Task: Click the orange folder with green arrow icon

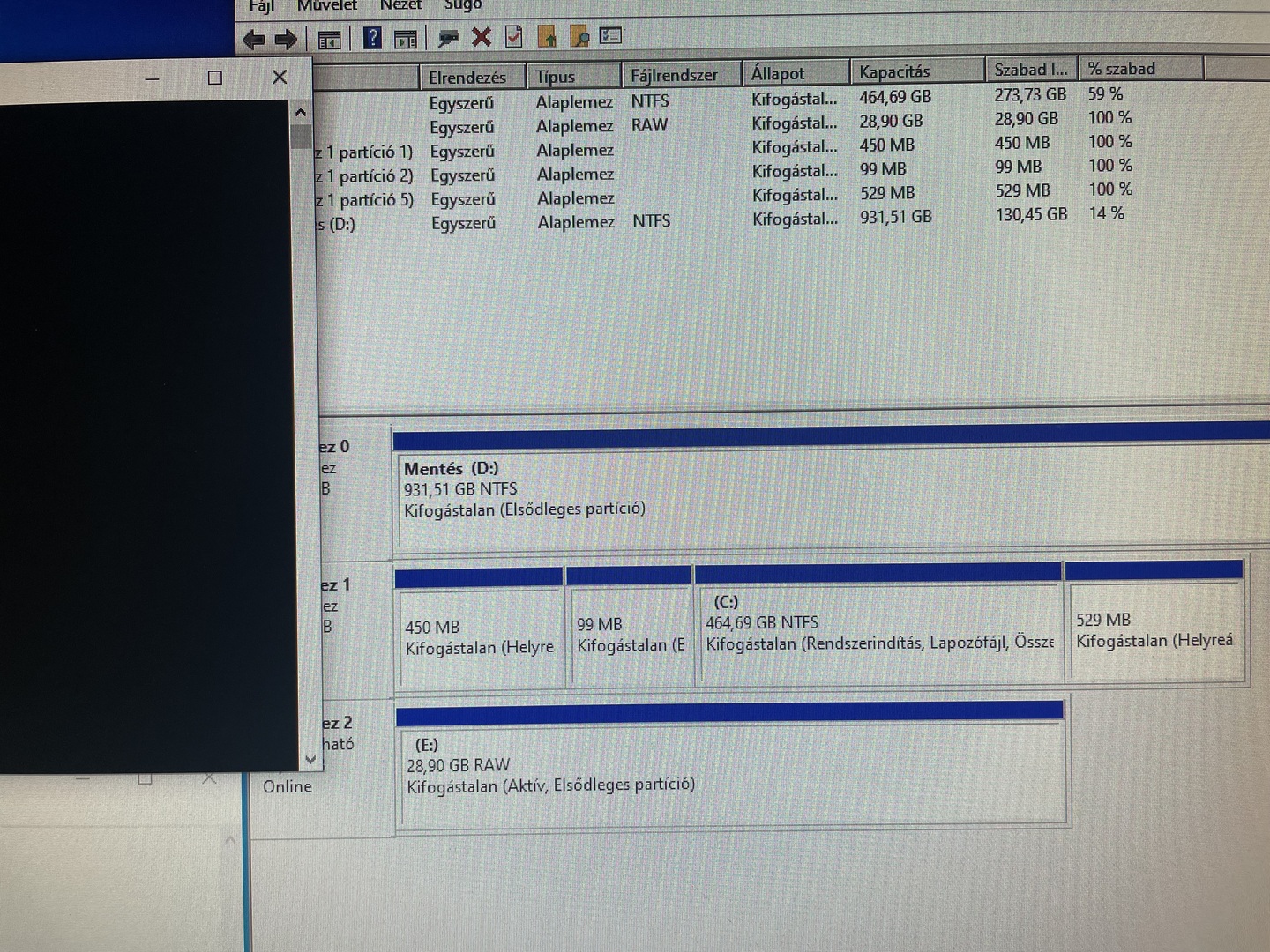Action: pos(547,36)
